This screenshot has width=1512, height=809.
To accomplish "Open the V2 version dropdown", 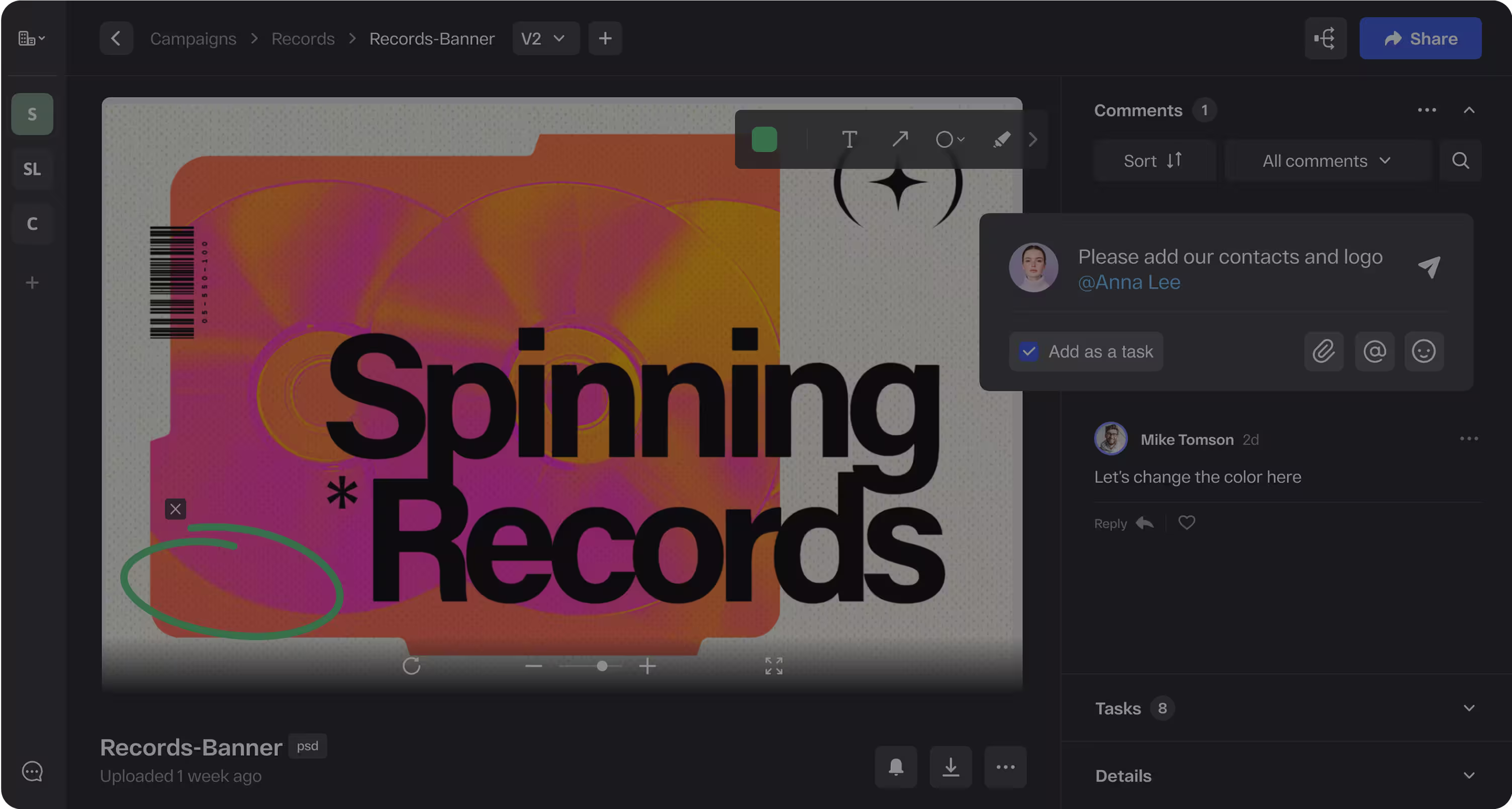I will 545,39.
